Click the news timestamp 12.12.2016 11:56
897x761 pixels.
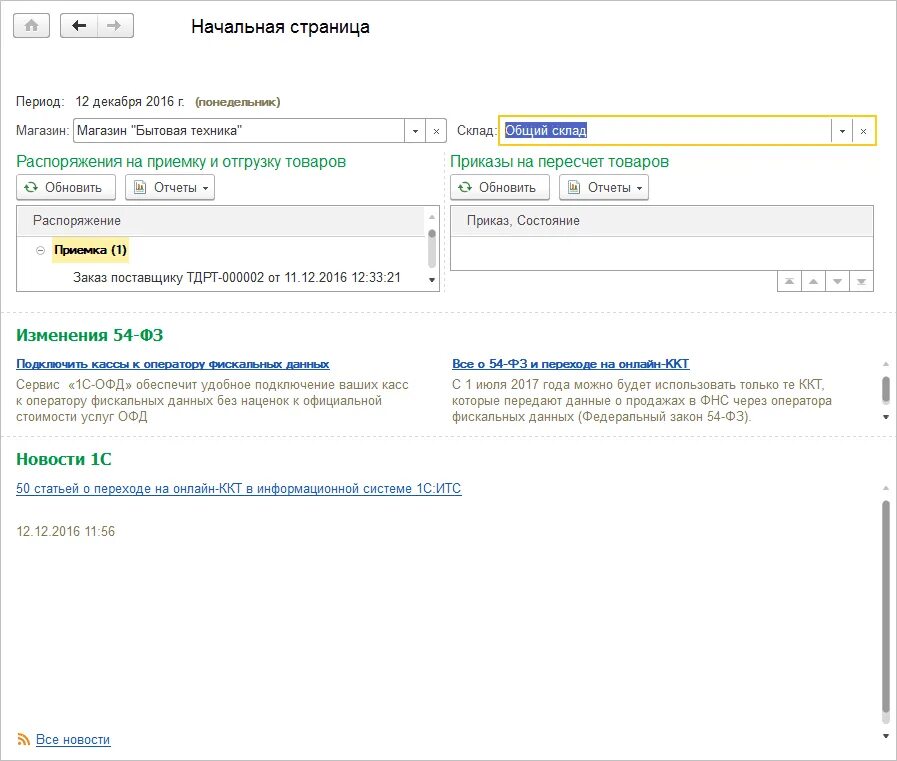tap(66, 532)
